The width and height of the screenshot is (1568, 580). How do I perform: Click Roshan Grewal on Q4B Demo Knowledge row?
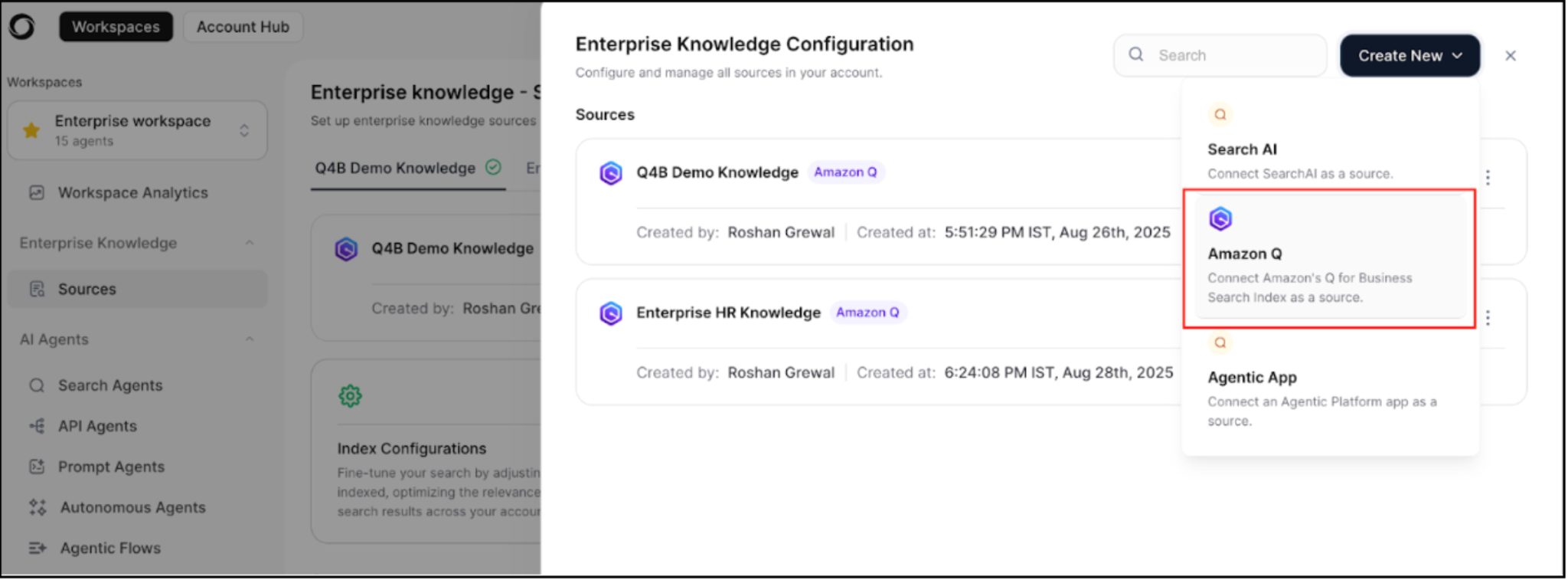point(781,232)
